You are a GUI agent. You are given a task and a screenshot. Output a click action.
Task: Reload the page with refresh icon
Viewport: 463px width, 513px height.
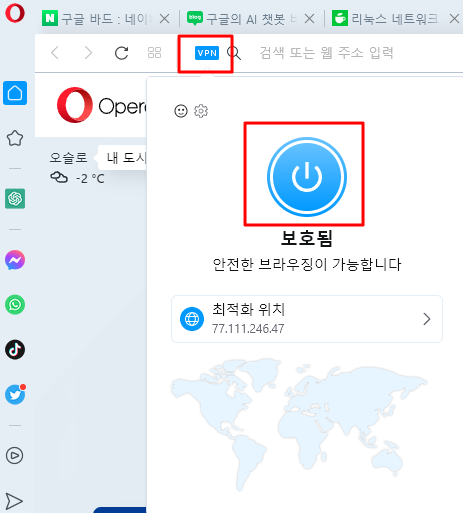click(121, 53)
